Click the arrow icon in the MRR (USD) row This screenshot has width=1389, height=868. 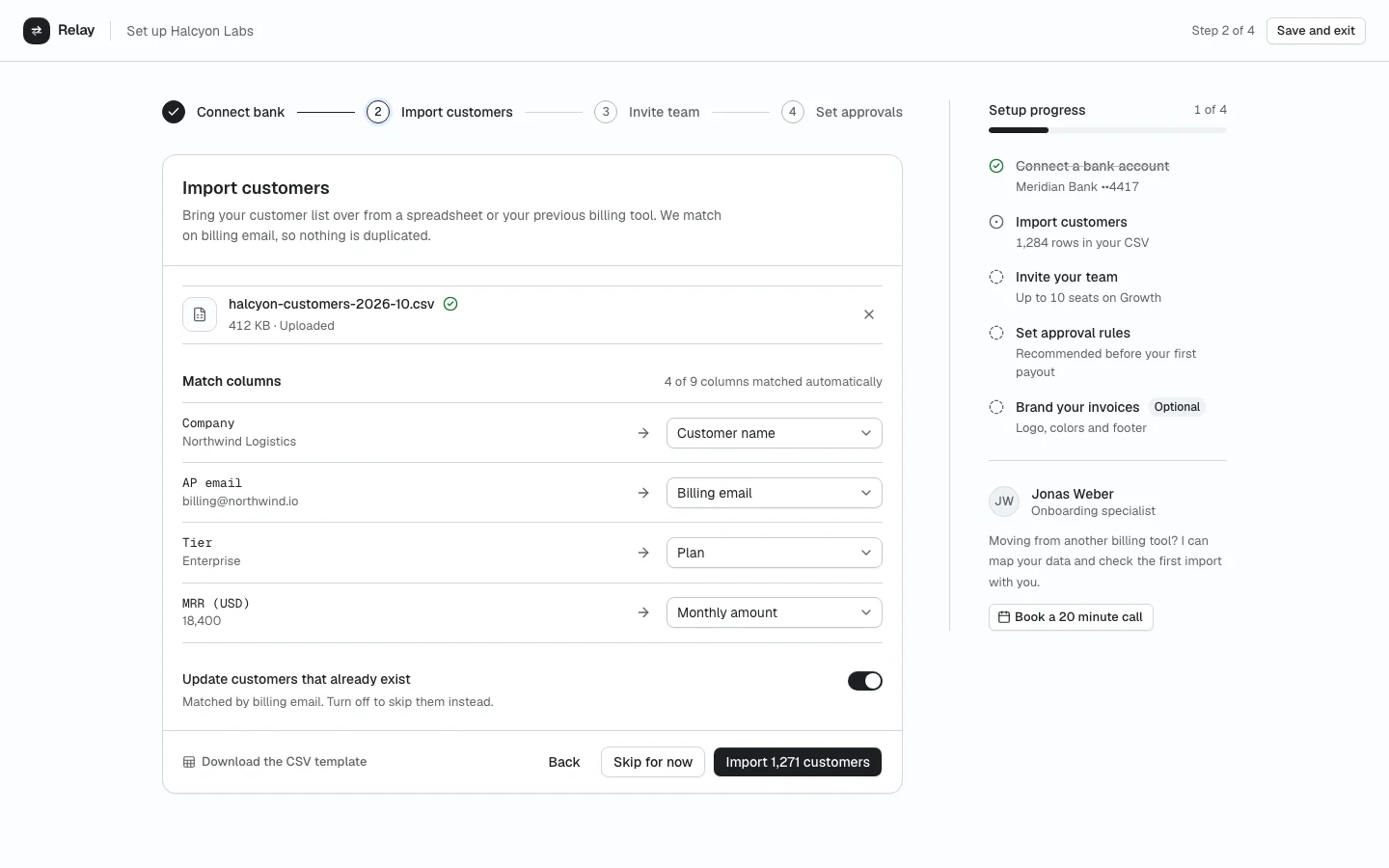(x=643, y=612)
